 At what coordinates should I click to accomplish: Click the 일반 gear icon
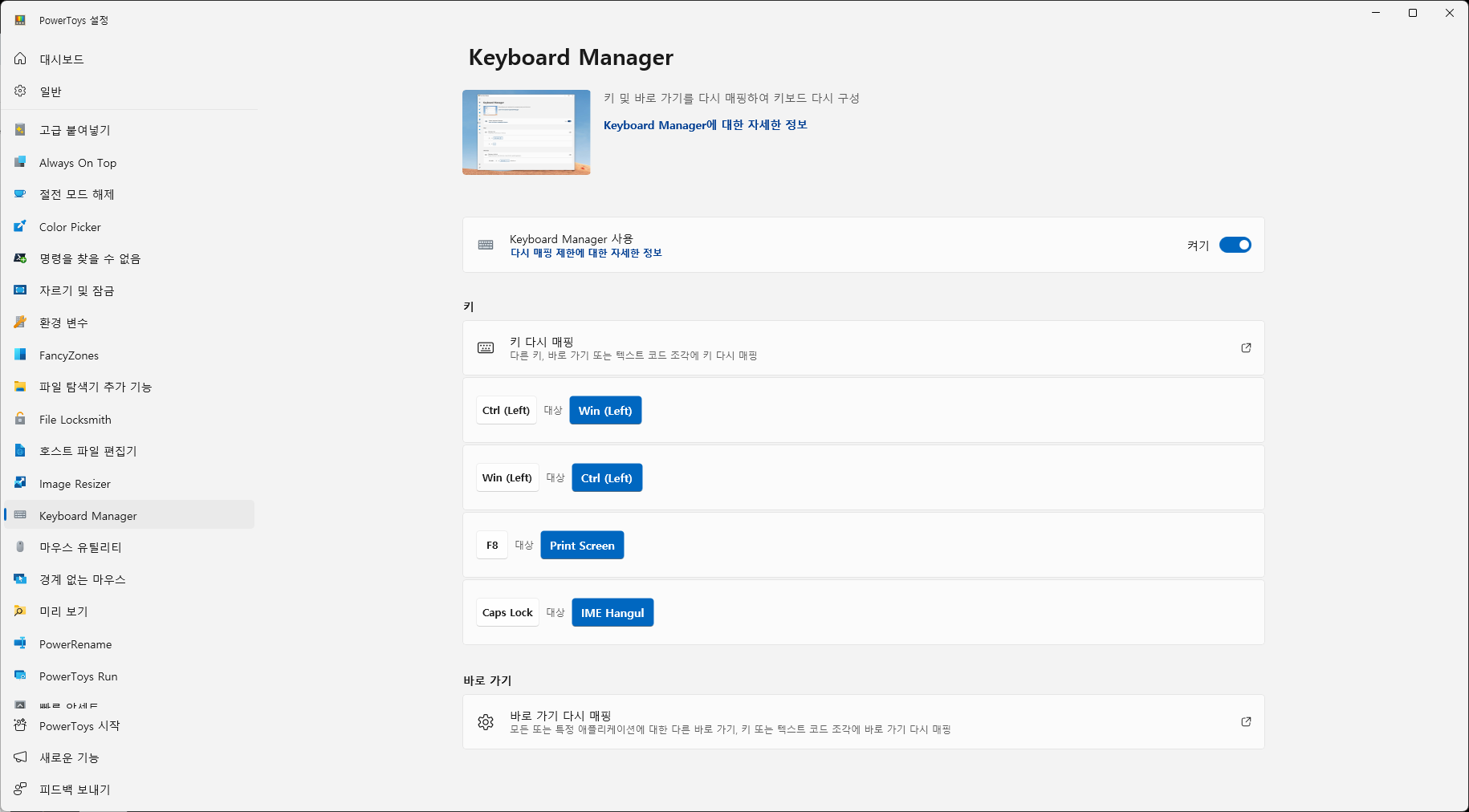click(20, 91)
